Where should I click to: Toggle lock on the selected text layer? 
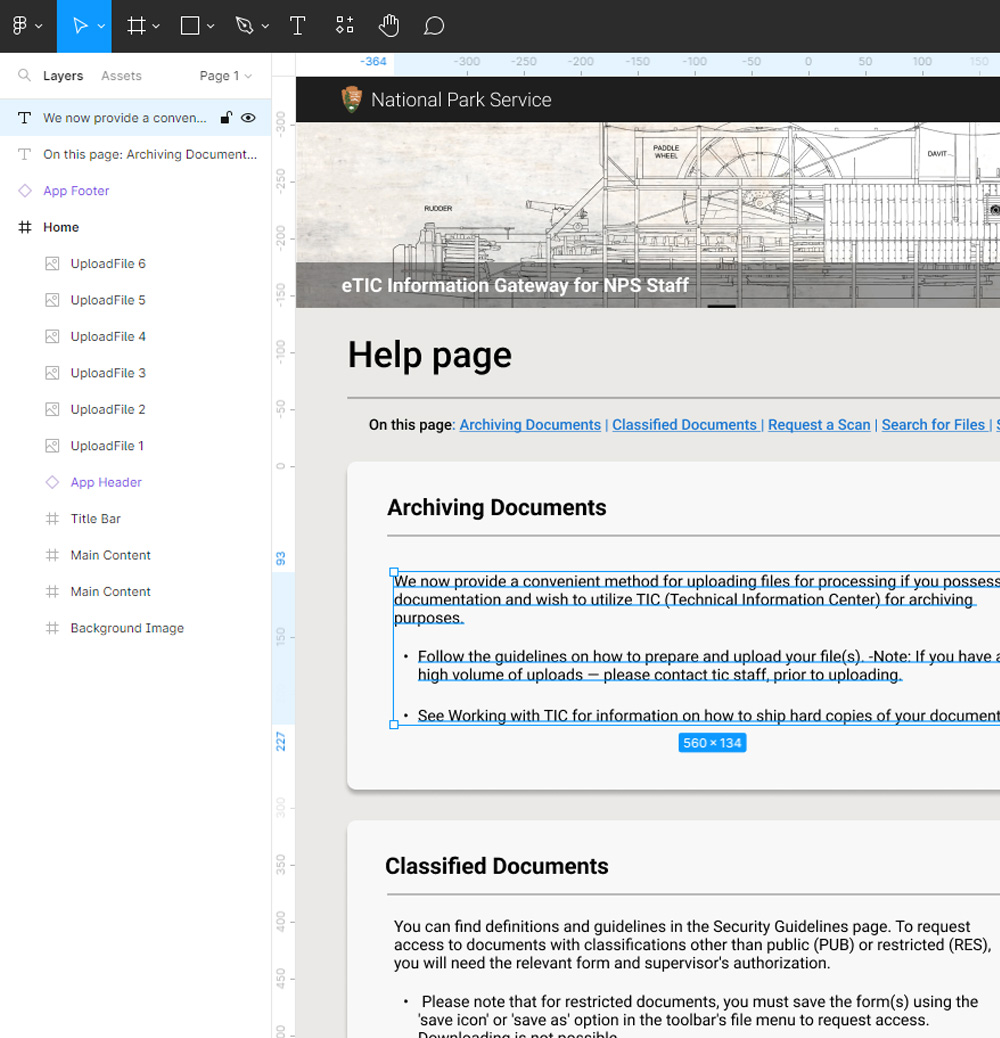point(226,118)
